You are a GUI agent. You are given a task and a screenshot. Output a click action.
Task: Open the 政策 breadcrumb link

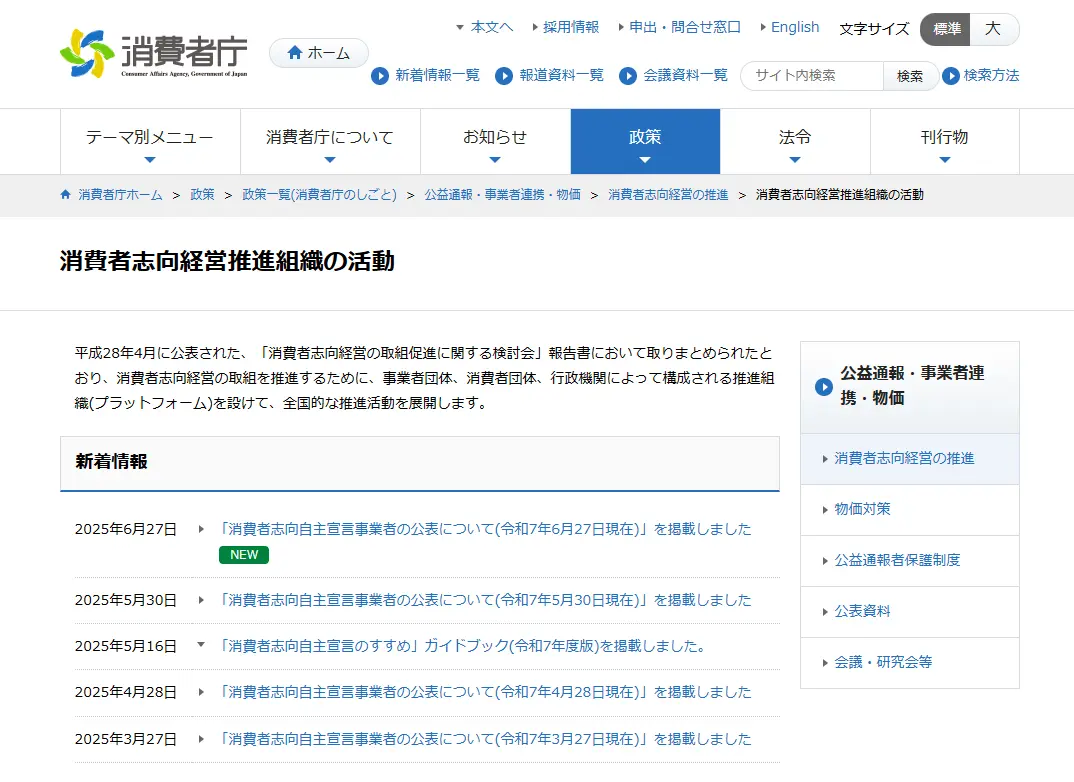202,194
